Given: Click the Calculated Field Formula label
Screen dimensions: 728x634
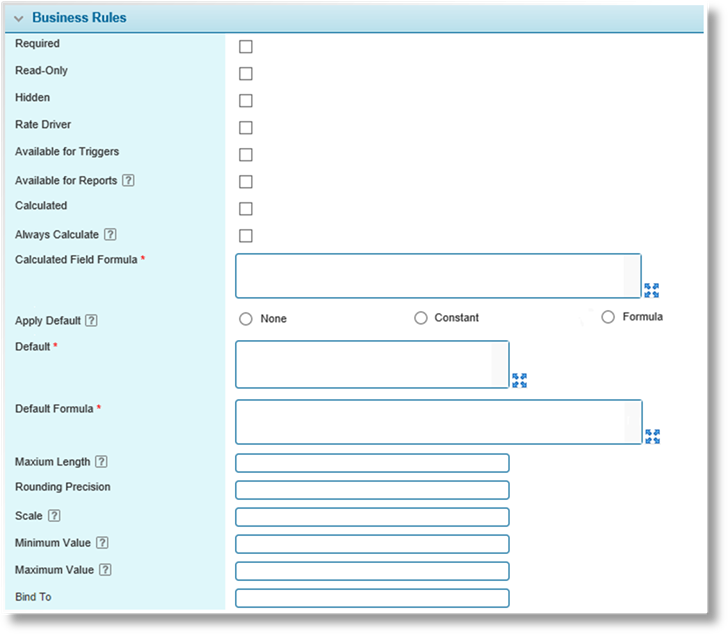Looking at the screenshot, I should pos(76,259).
